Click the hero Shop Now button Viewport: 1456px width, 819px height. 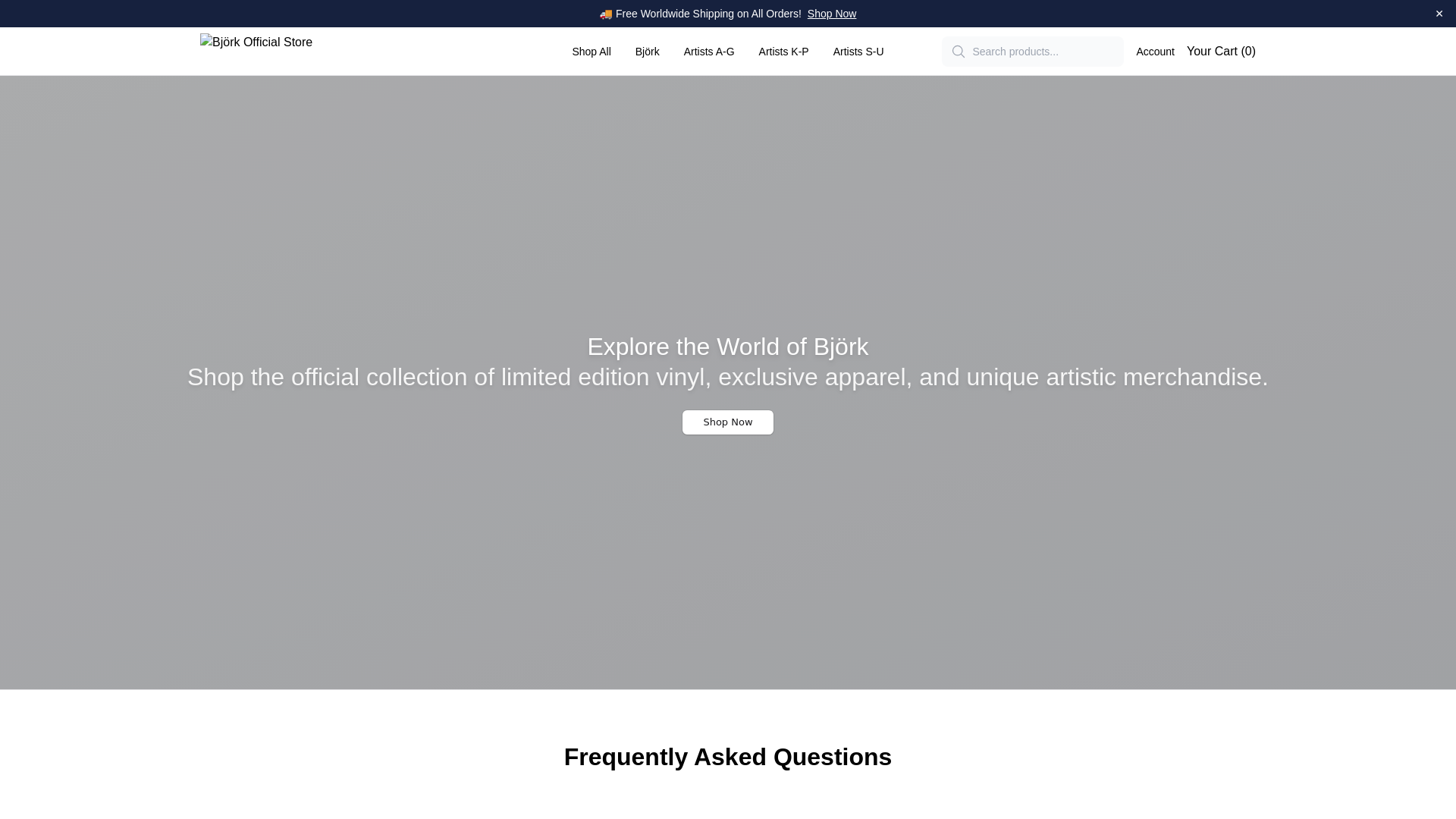pyautogui.click(x=728, y=422)
